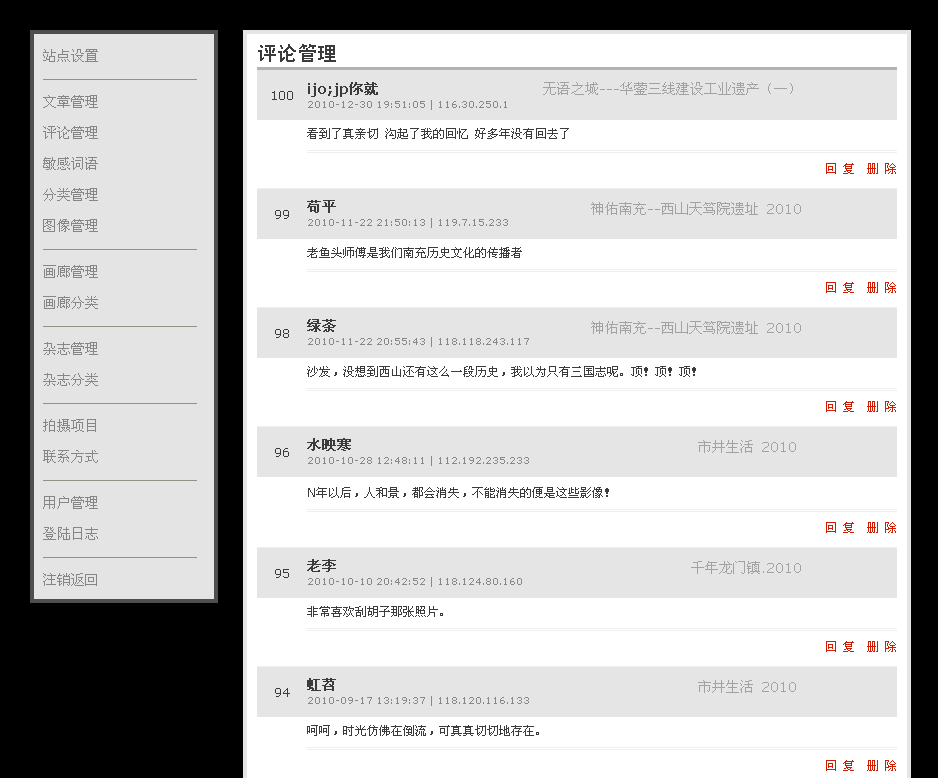Reply to comment 96 by 水映寒

pos(839,527)
